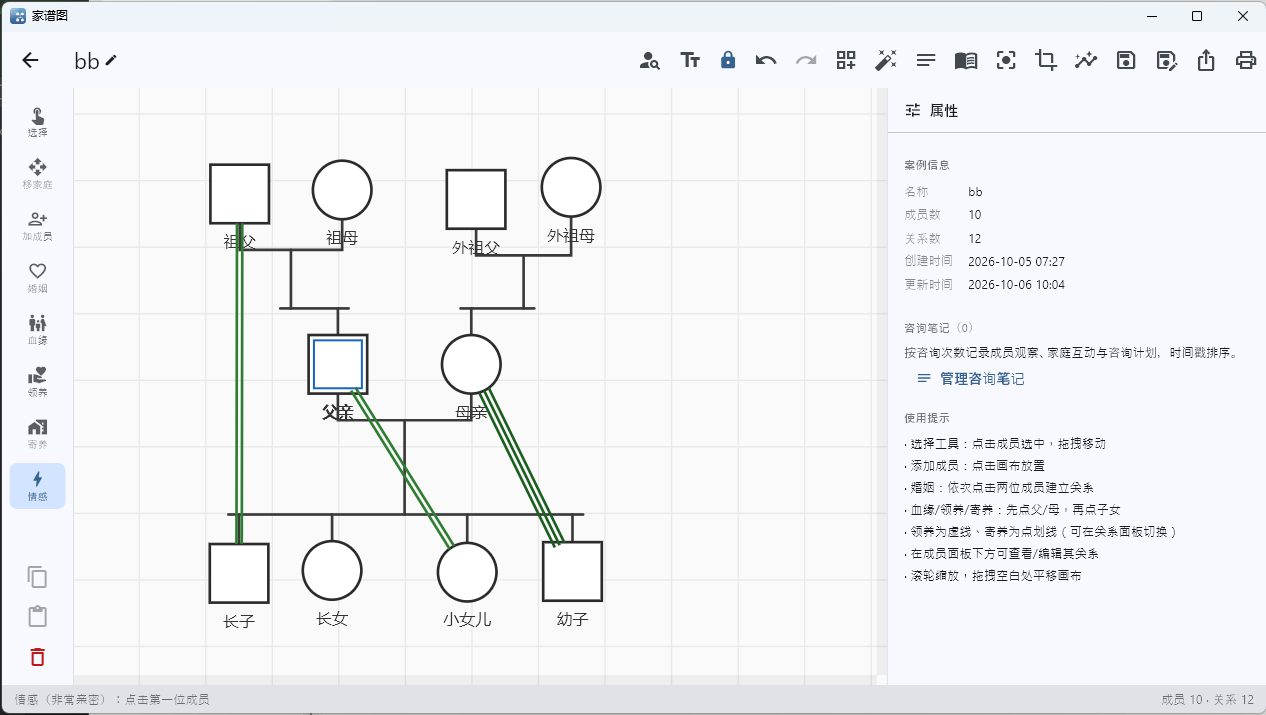The width and height of the screenshot is (1266, 715).
Task: Redo the last undone action
Action: (x=806, y=60)
